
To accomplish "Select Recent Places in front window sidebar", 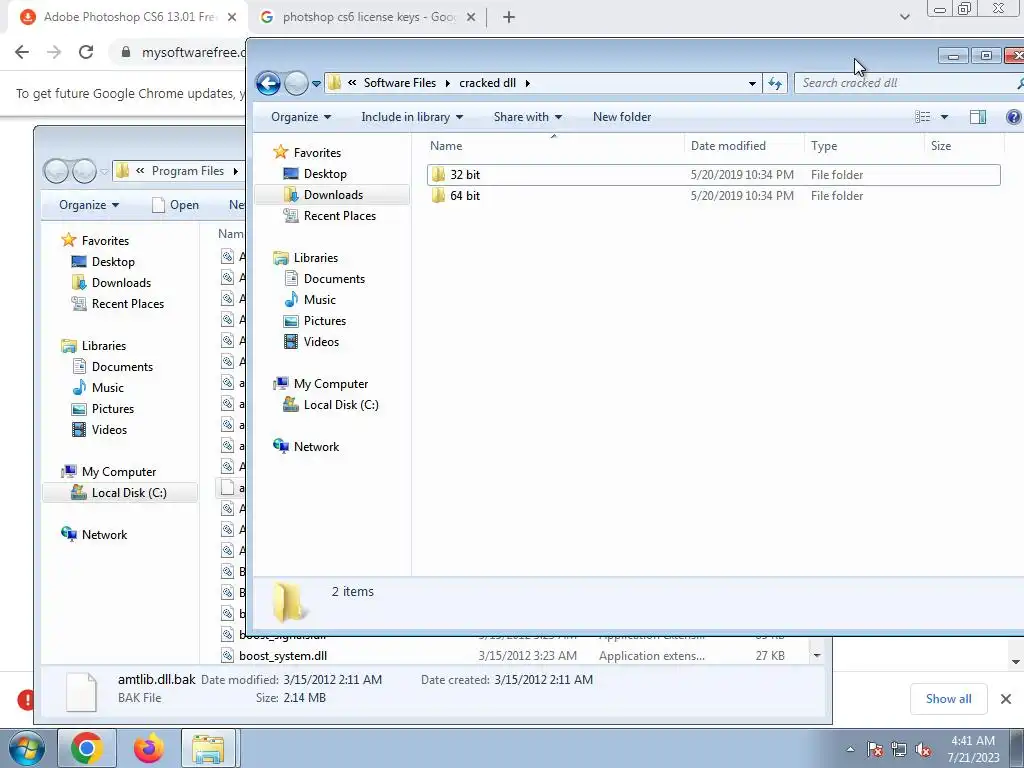I will 340,216.
